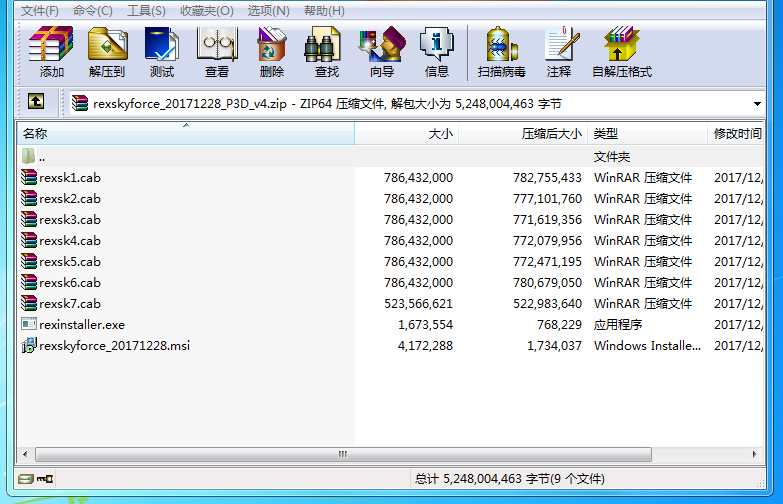The image size is (783, 504).
Task: Expand the archive path dropdown arrow
Action: click(757, 104)
